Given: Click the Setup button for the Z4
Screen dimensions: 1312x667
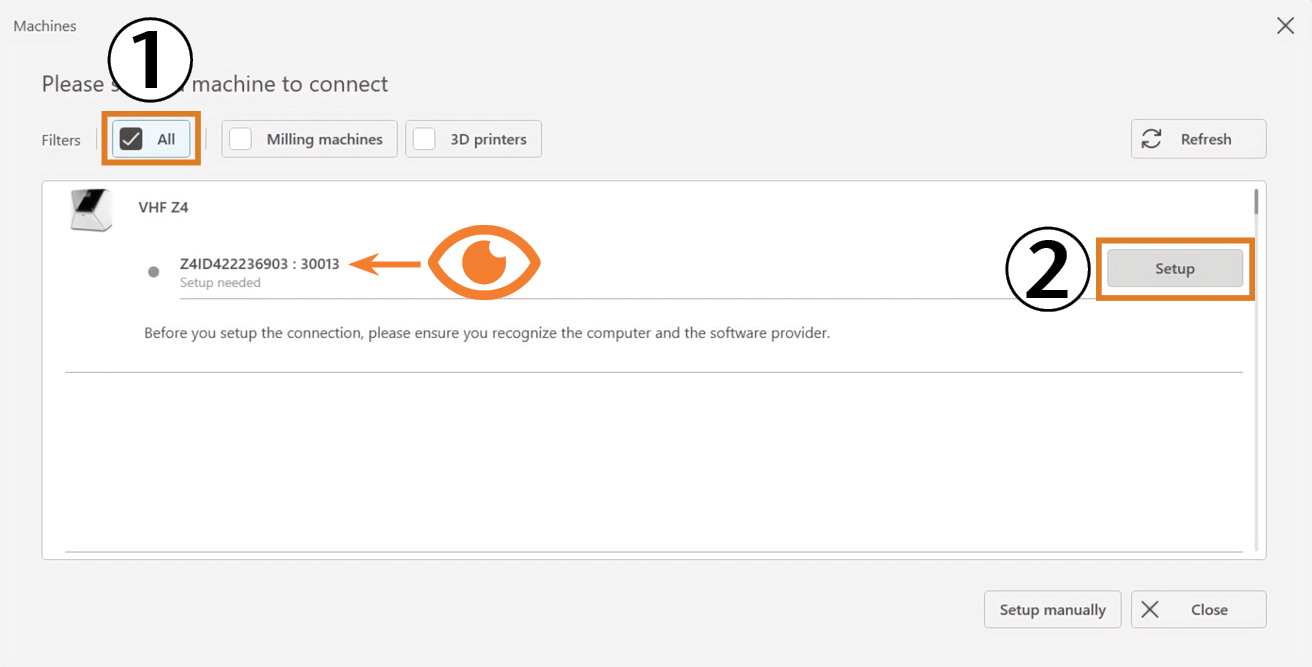Looking at the screenshot, I should click(1175, 269).
